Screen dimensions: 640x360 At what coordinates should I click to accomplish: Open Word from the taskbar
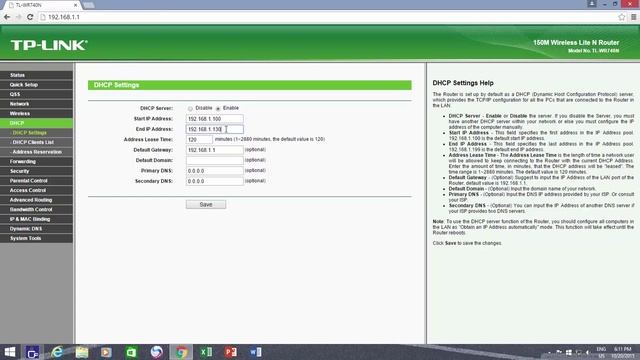(256, 352)
